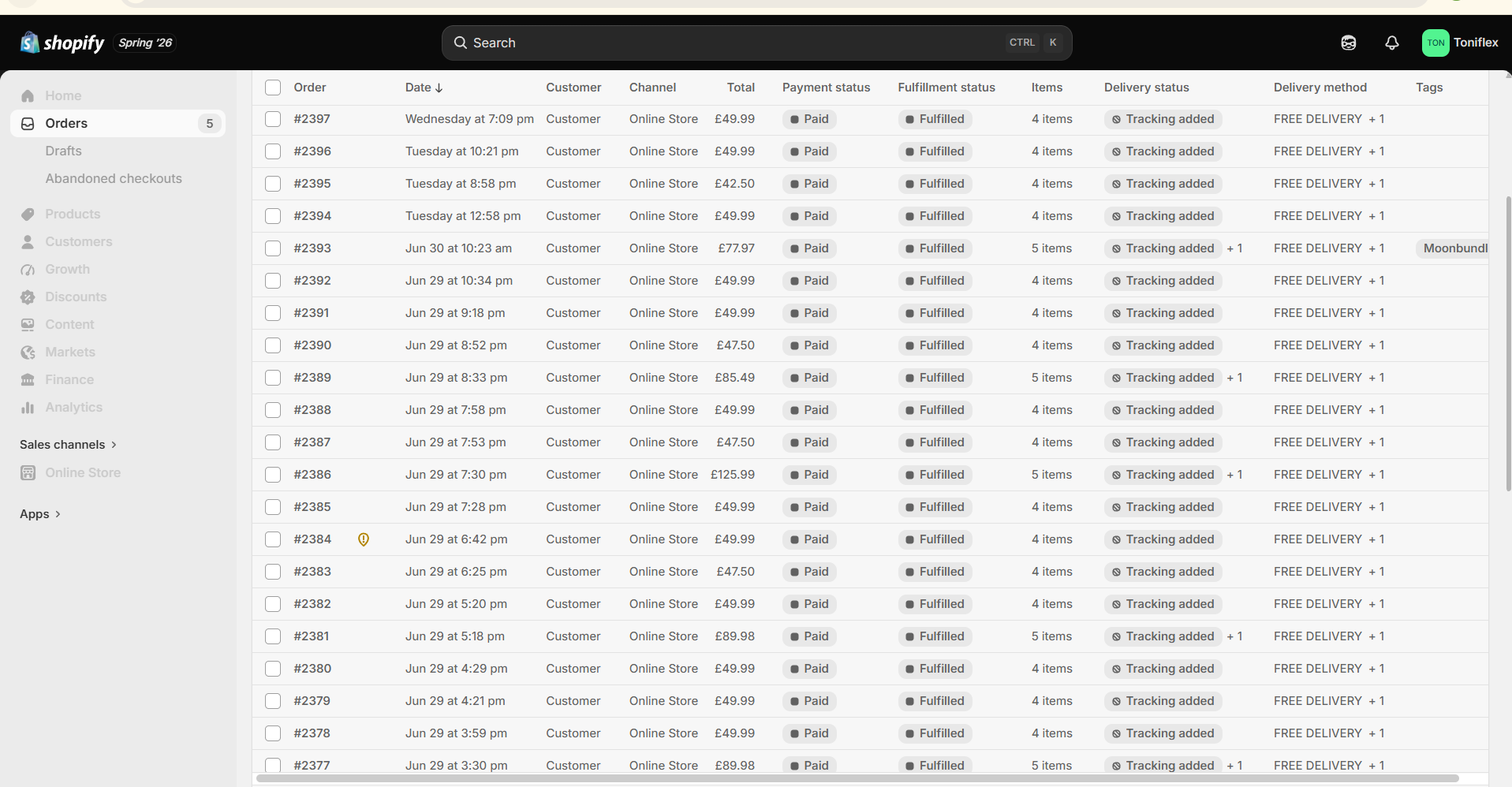Focus the Search field
The image size is (1512, 787).
coord(756,43)
